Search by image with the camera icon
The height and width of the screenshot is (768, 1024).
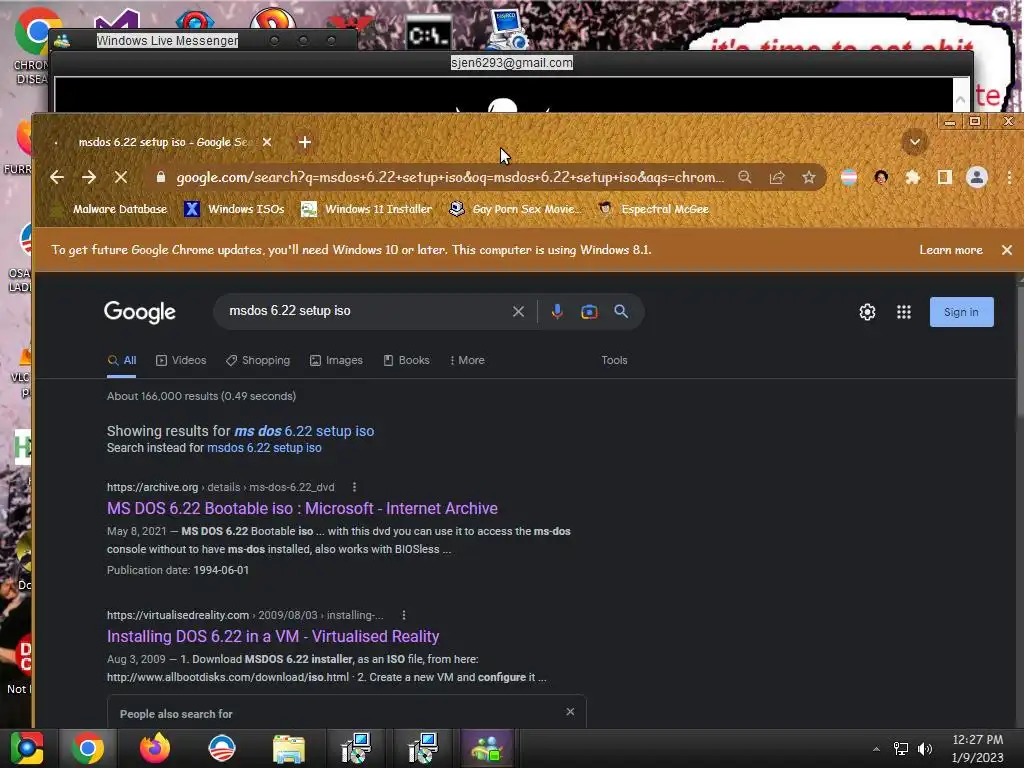click(x=589, y=312)
